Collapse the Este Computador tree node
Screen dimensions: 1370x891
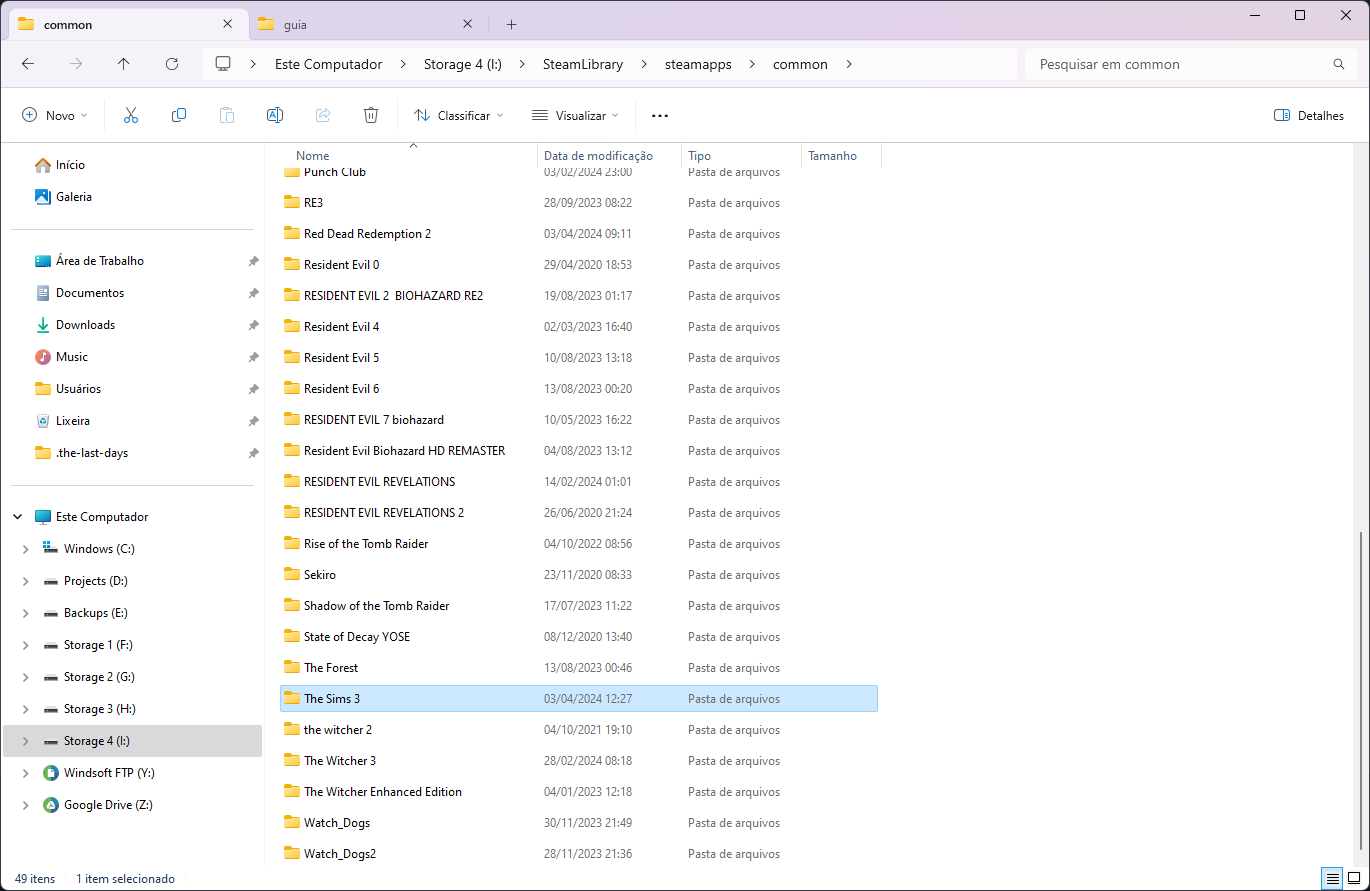18,517
